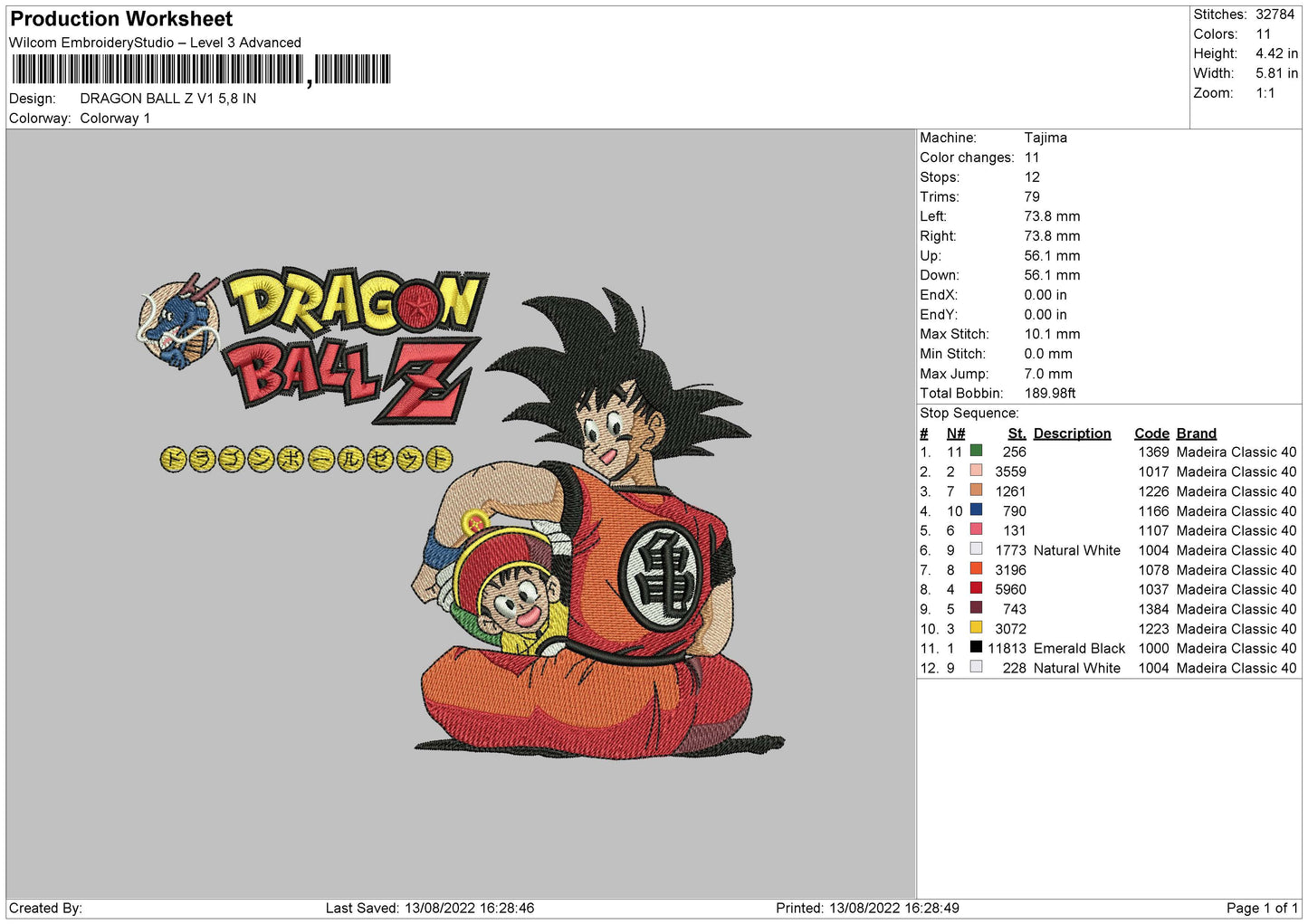
Task: Click Page 1 of 1 label
Action: tap(1262, 908)
